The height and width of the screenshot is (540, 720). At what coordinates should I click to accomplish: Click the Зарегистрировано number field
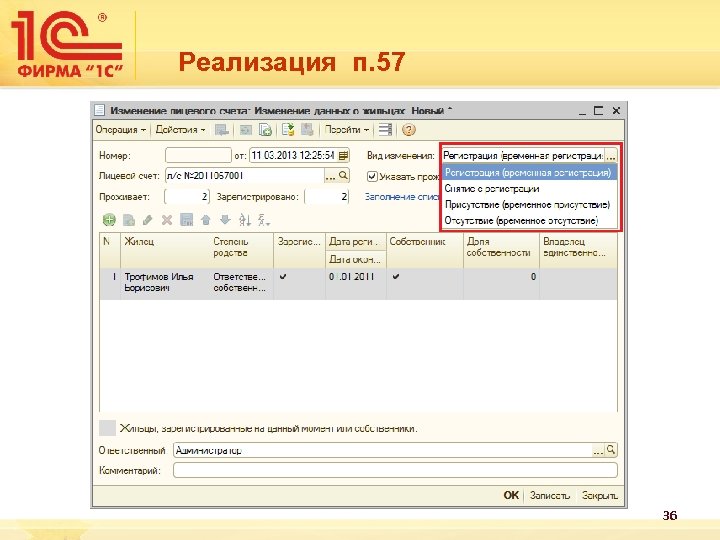(x=326, y=197)
